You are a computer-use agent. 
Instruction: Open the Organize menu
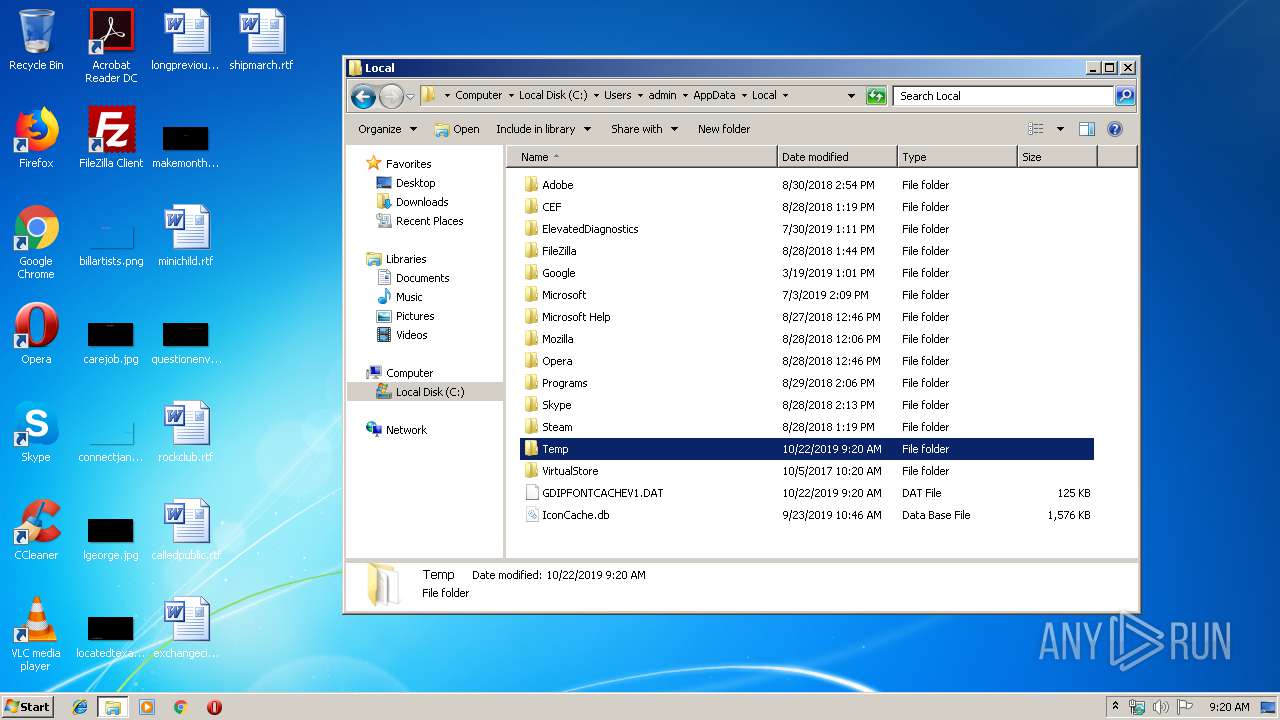click(387, 129)
